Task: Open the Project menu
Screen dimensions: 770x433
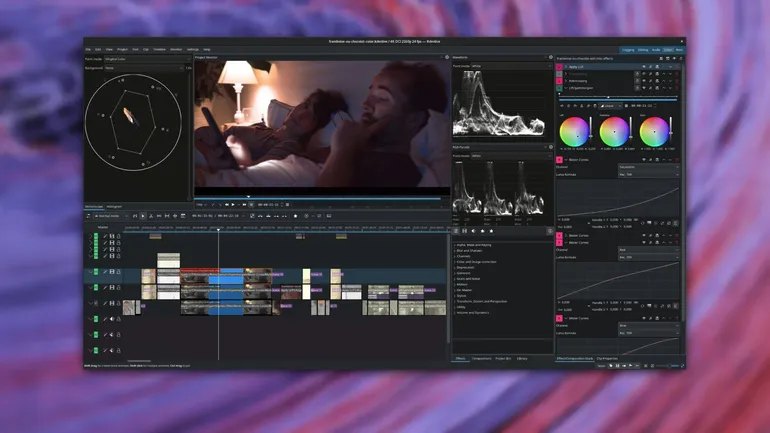Action: point(122,50)
